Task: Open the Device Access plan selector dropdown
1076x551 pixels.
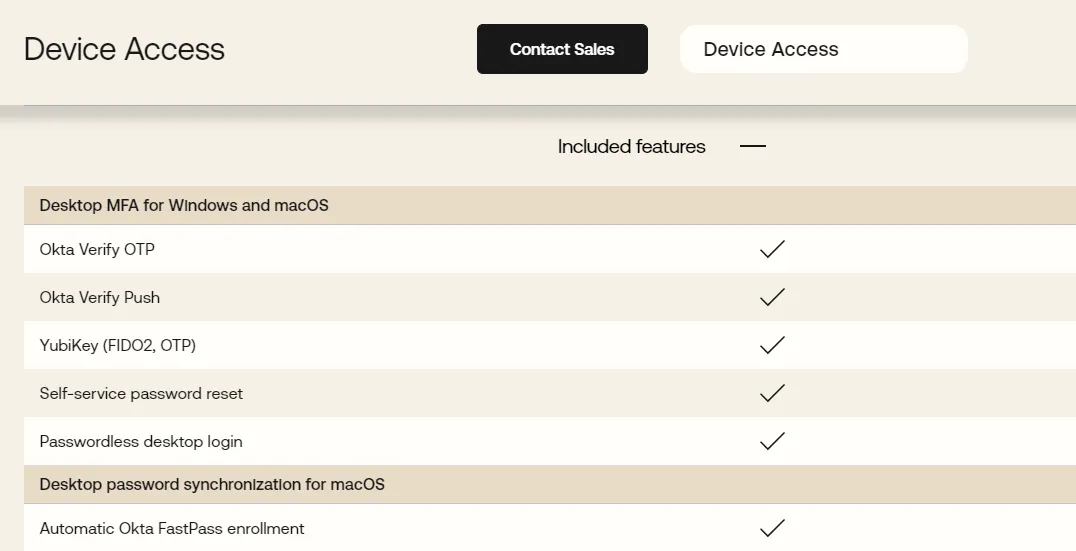Action: [x=823, y=49]
